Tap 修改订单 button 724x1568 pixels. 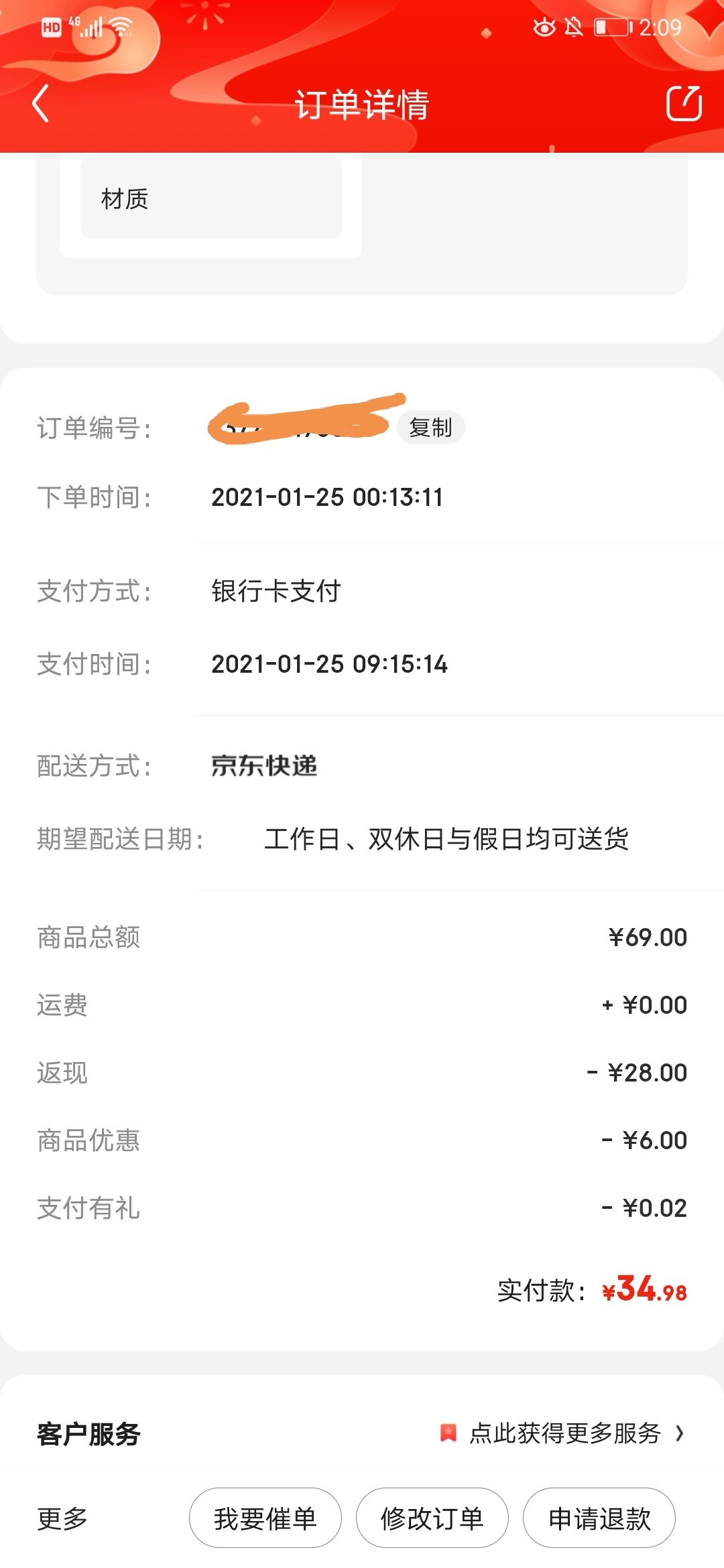click(x=432, y=1518)
